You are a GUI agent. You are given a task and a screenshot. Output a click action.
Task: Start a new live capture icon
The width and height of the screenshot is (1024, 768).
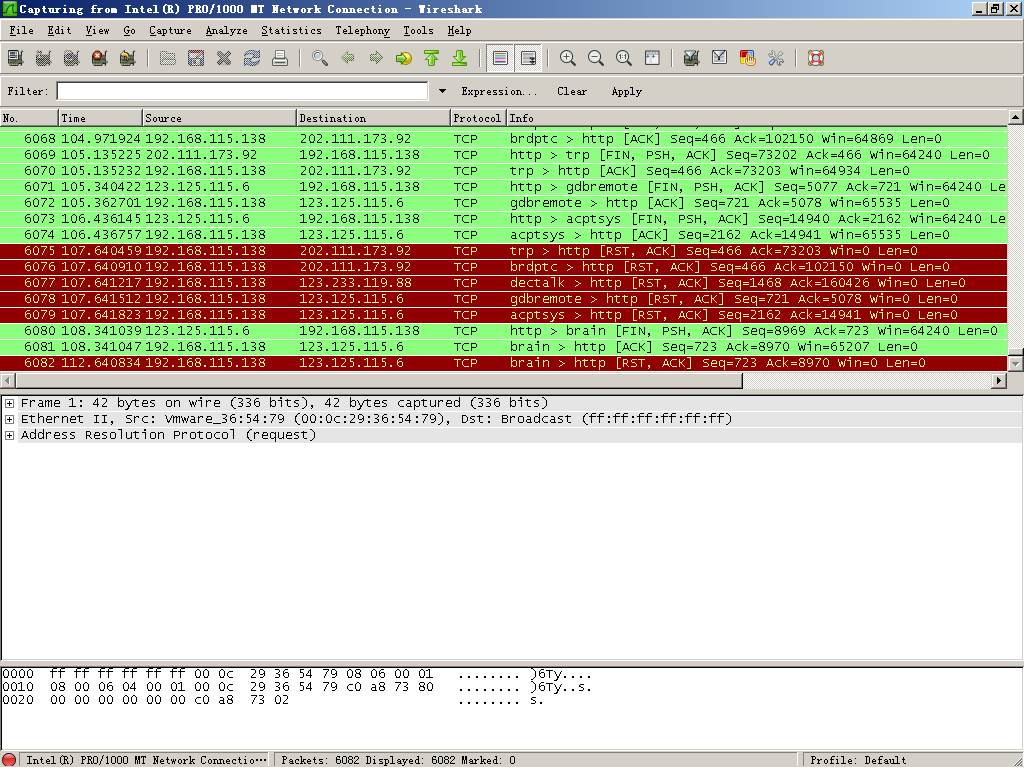(x=72, y=58)
